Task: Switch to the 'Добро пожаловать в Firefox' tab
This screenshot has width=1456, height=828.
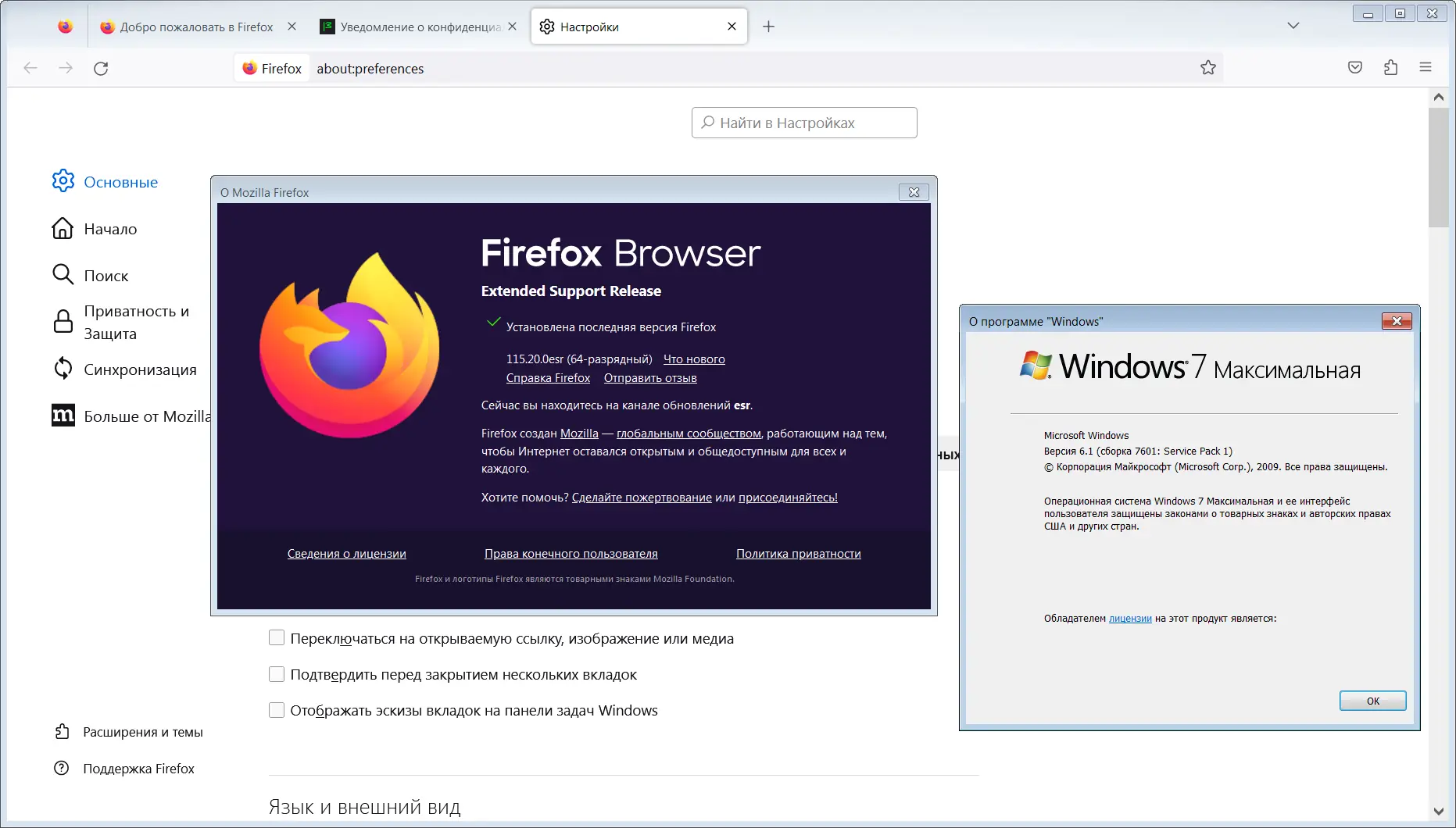Action: 199,27
